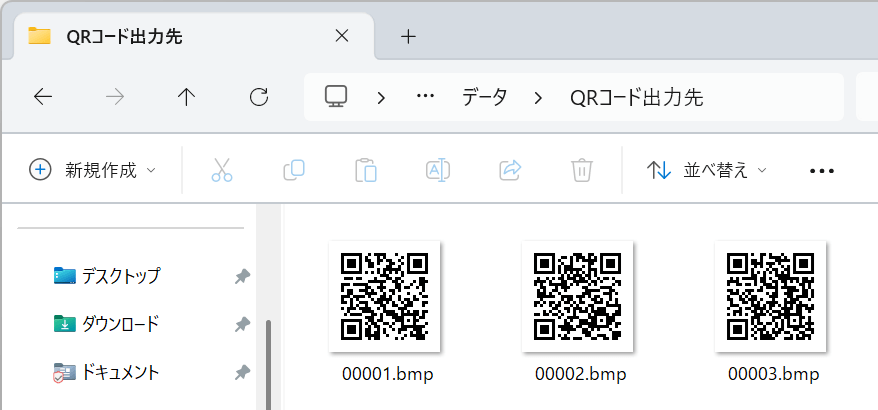Open the See more three-dot menu
878x410 pixels.
[x=822, y=171]
